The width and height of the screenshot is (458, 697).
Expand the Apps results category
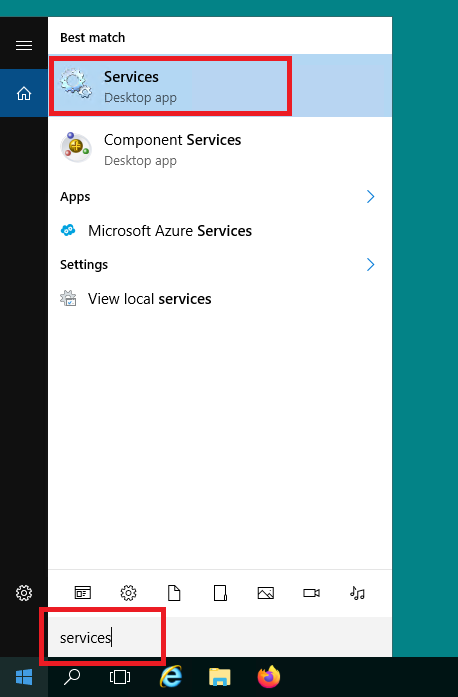coord(370,196)
